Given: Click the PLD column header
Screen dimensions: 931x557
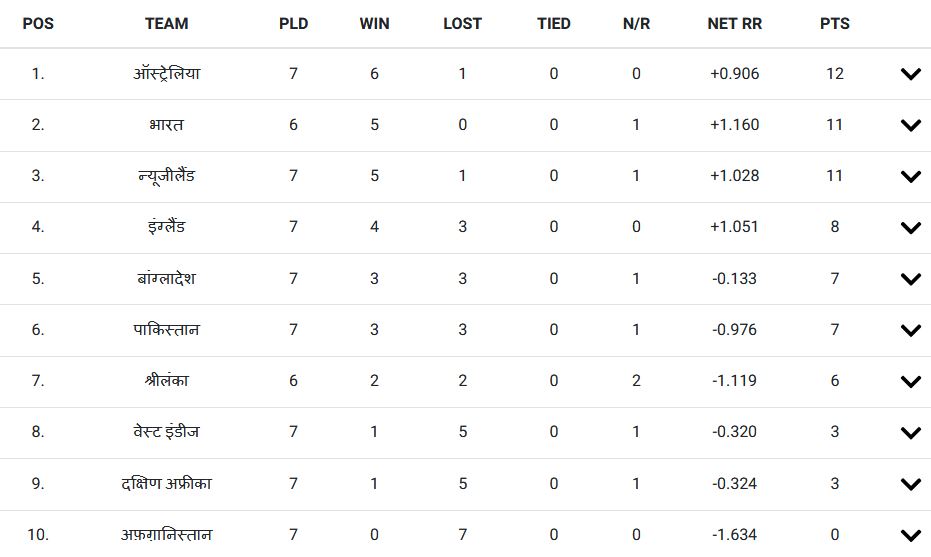Looking at the screenshot, I should click(293, 23).
